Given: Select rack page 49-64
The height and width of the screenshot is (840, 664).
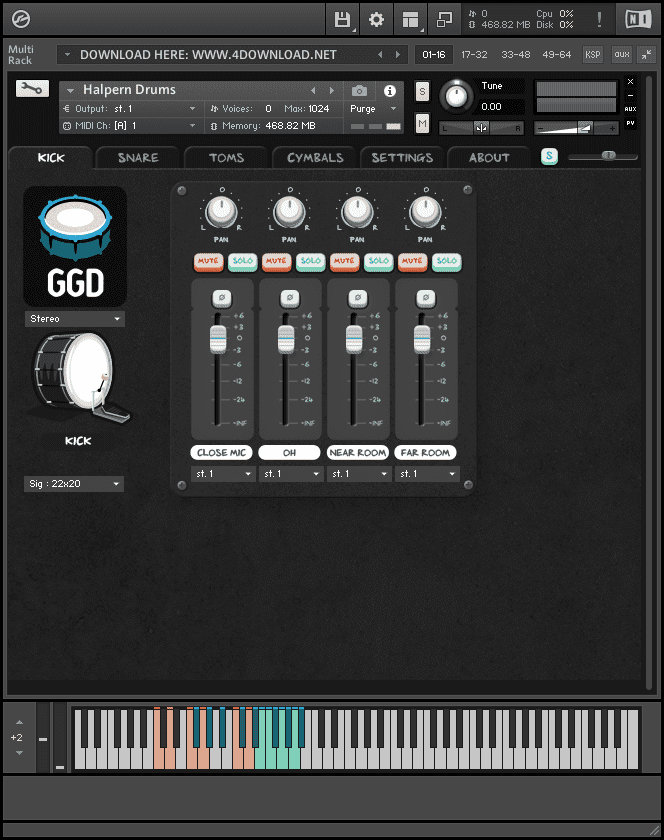Looking at the screenshot, I should pyautogui.click(x=557, y=55).
